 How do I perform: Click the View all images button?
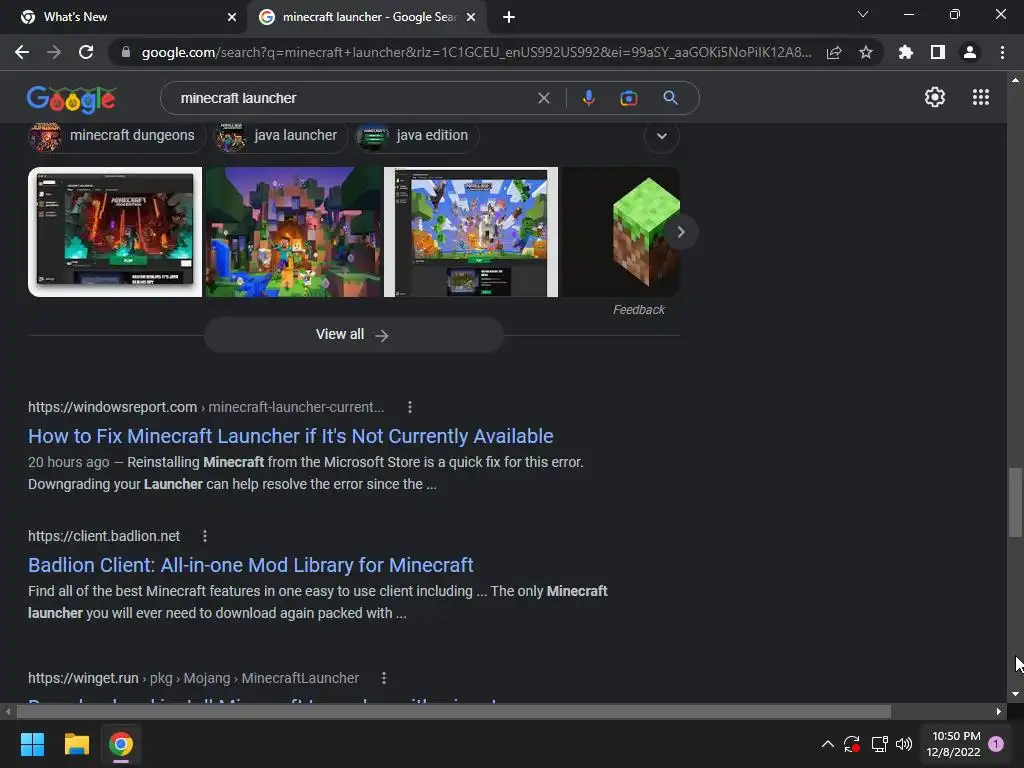click(x=353, y=334)
